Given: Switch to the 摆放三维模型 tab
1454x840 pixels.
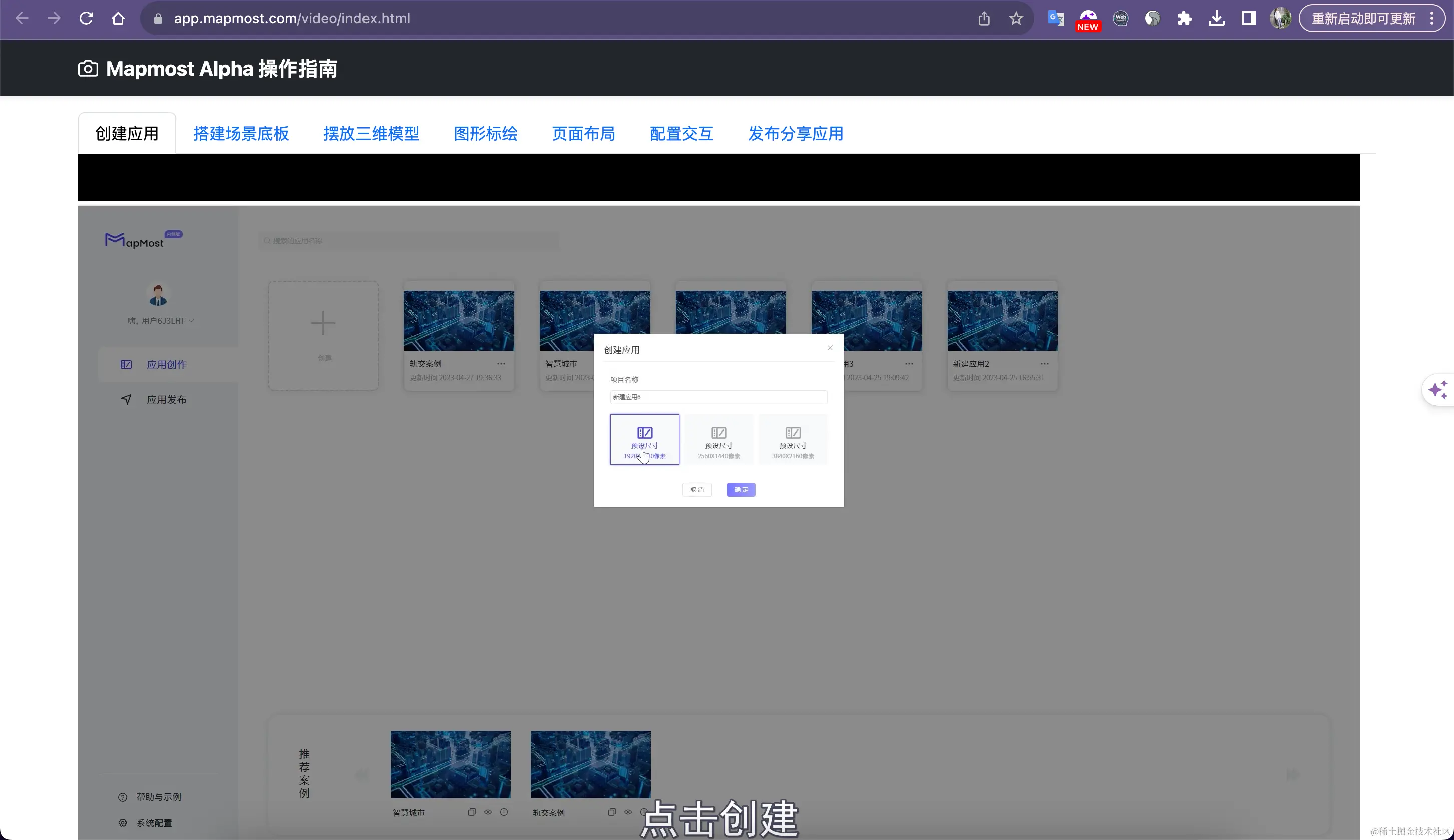Looking at the screenshot, I should [x=371, y=133].
